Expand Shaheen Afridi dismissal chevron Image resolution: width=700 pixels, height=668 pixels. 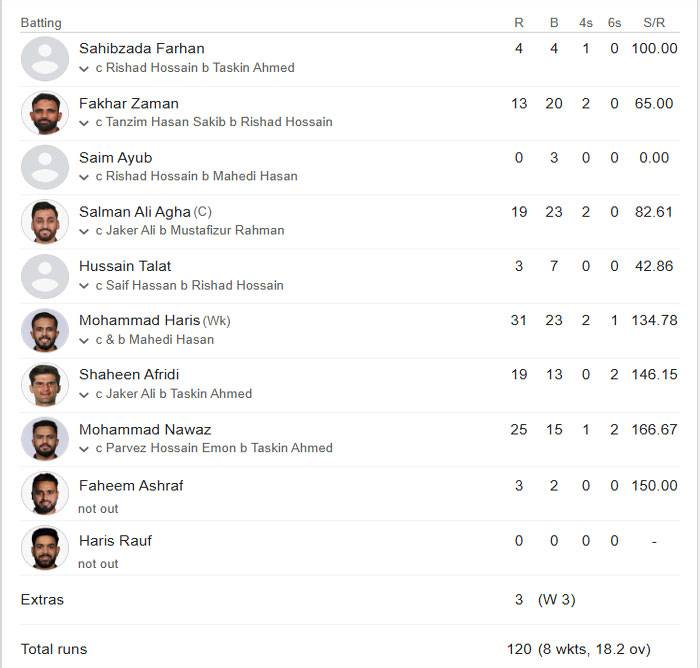[83, 394]
